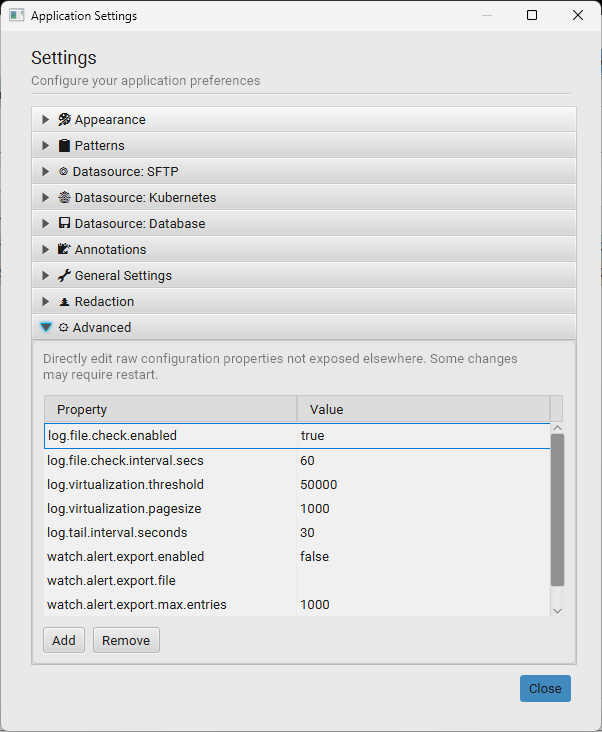602x732 pixels.
Task: Expand the Appearance section arrow
Action: click(x=45, y=120)
